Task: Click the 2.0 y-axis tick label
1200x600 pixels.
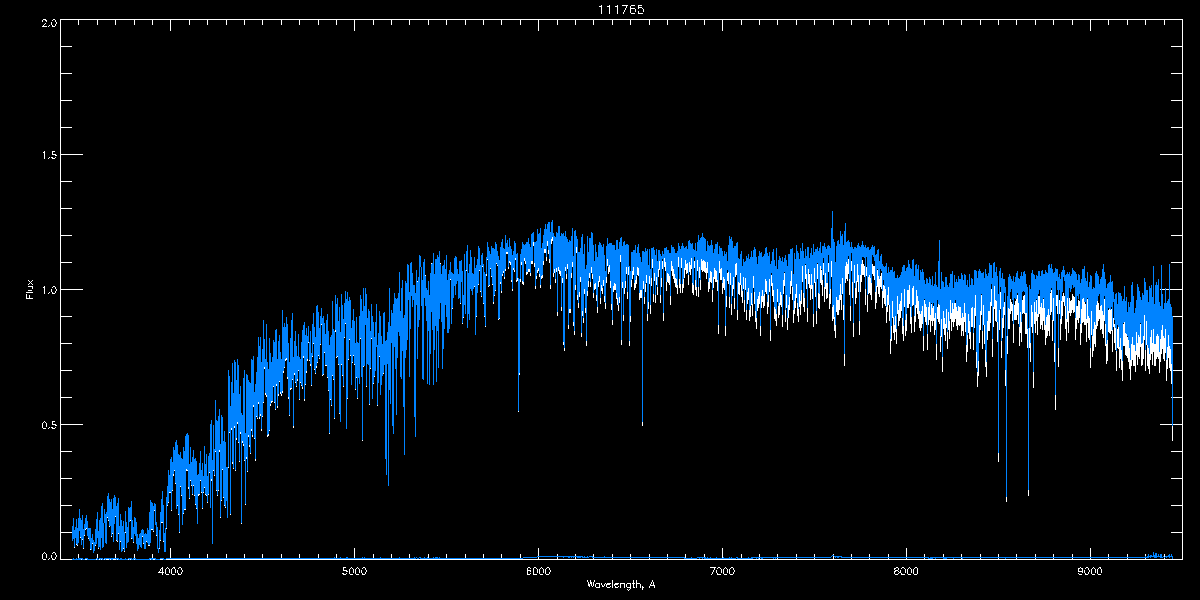Action: click(46, 22)
